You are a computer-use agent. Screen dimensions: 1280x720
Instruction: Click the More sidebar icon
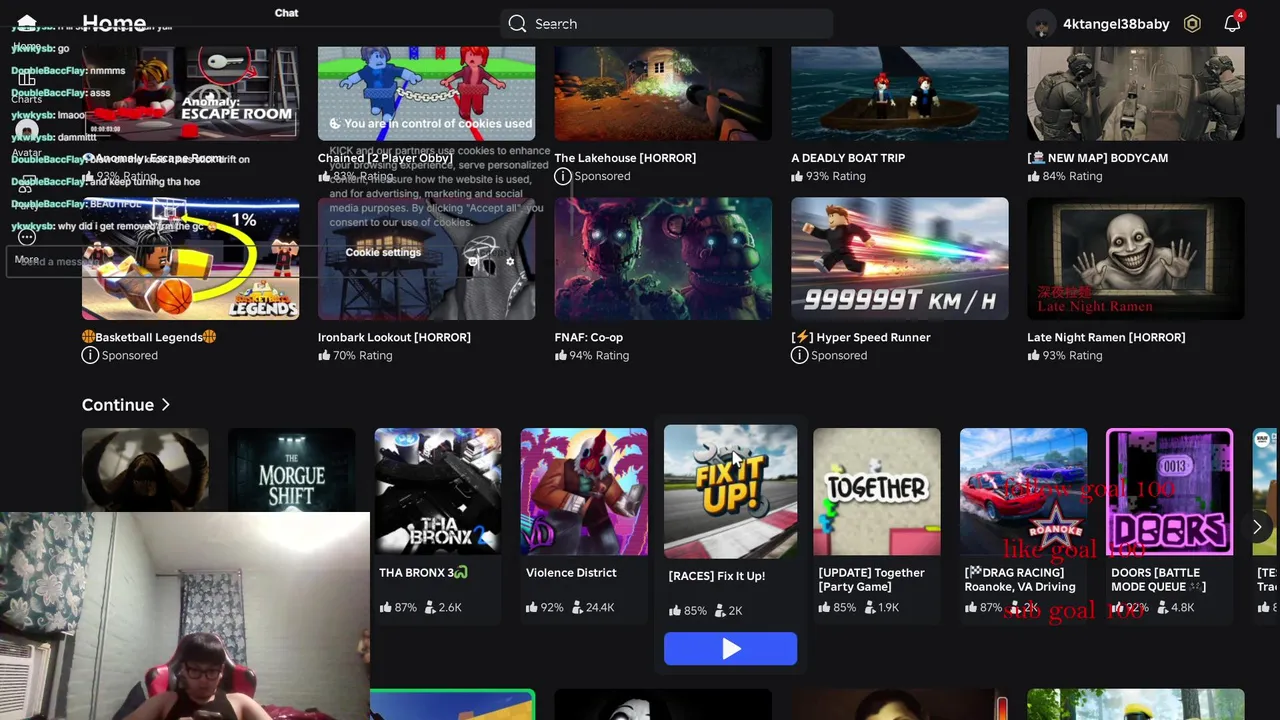27,237
